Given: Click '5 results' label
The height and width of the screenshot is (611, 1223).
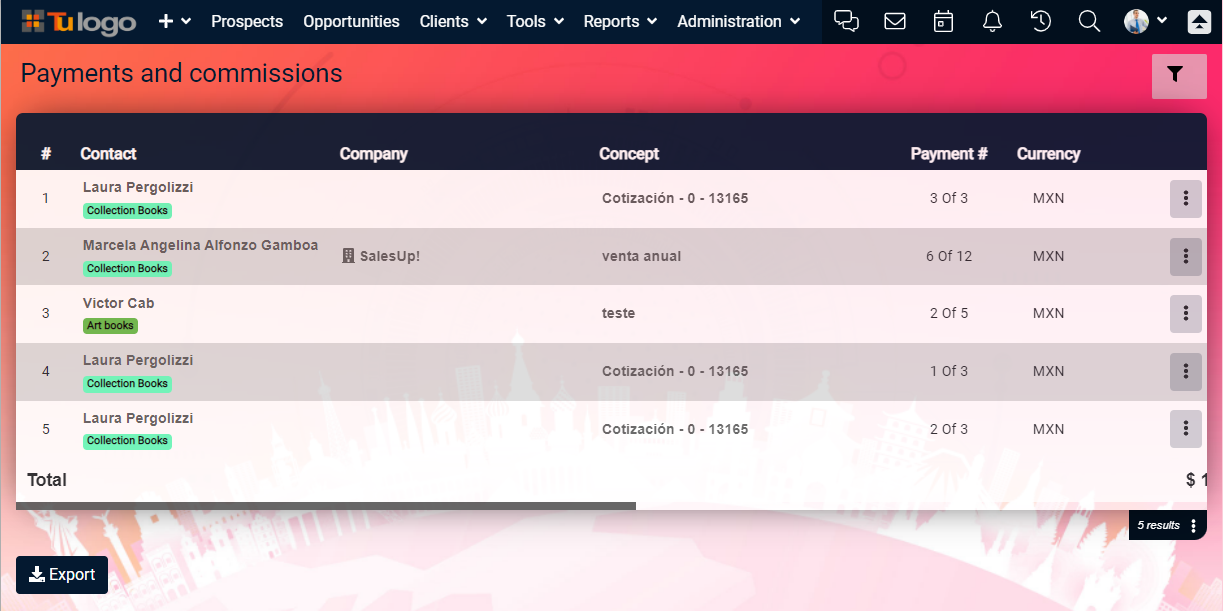Looking at the screenshot, I should pos(1158,525).
